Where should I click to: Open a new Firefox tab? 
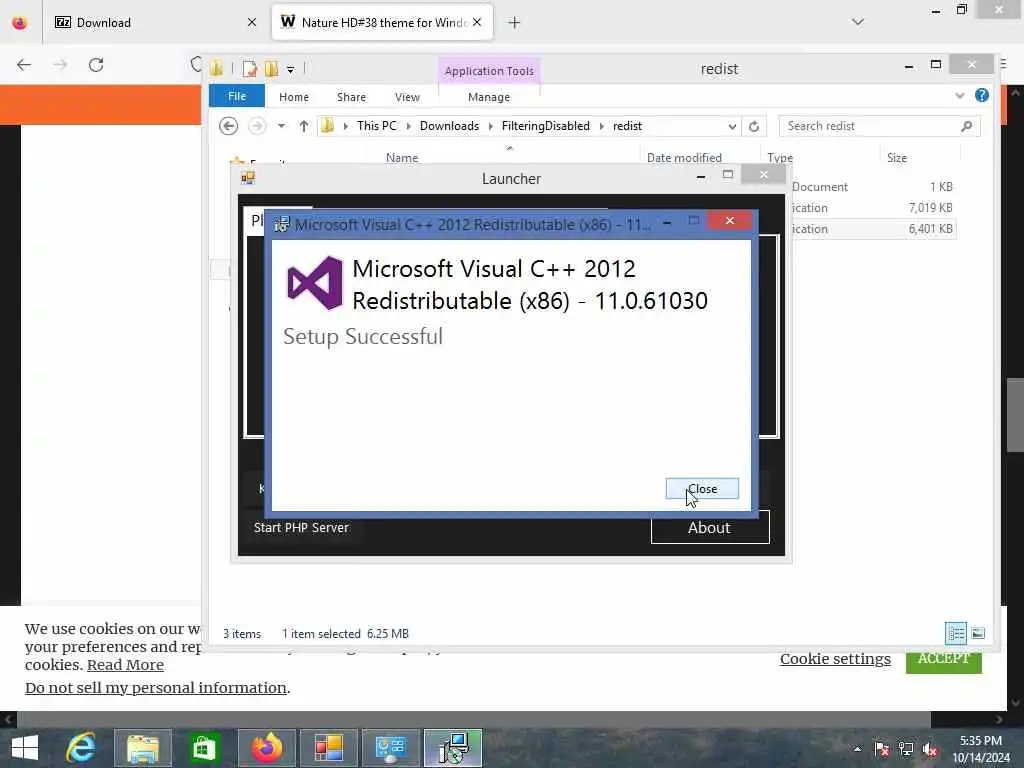[514, 23]
